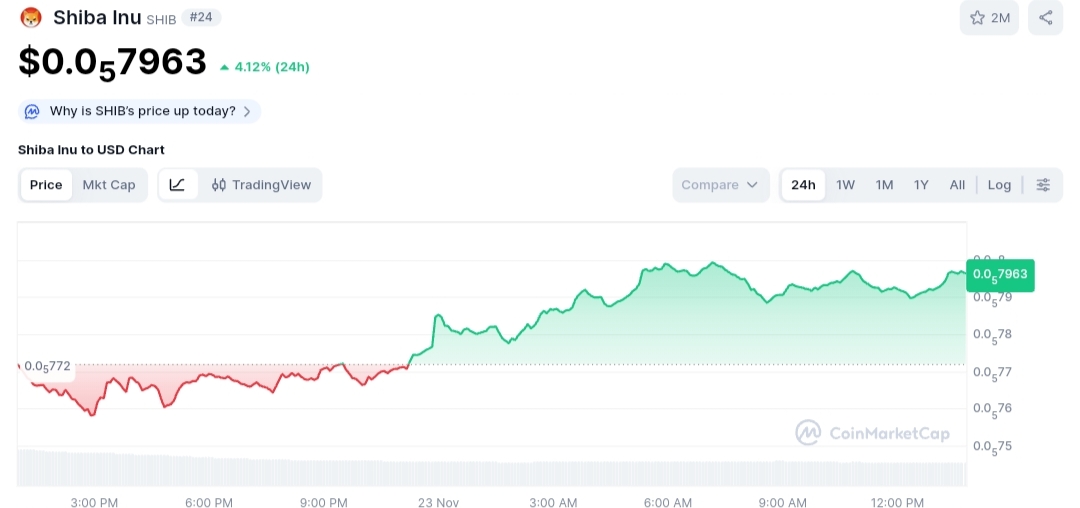Click the 9:00 AM time axis label
Screen dimensions: 1080x508
782,502
